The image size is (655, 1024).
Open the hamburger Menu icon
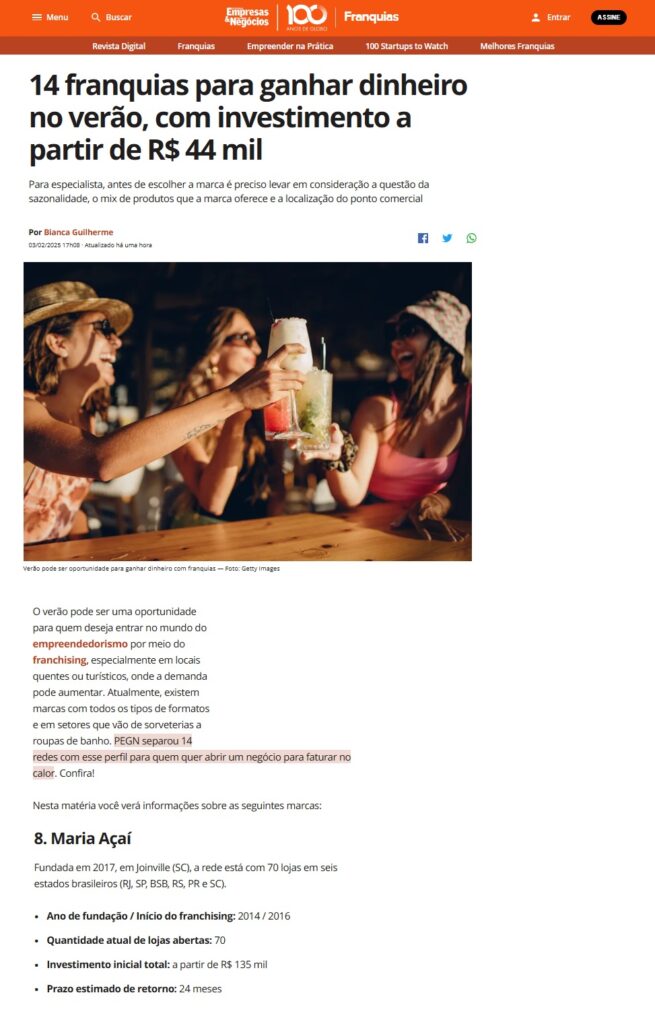click(37, 17)
